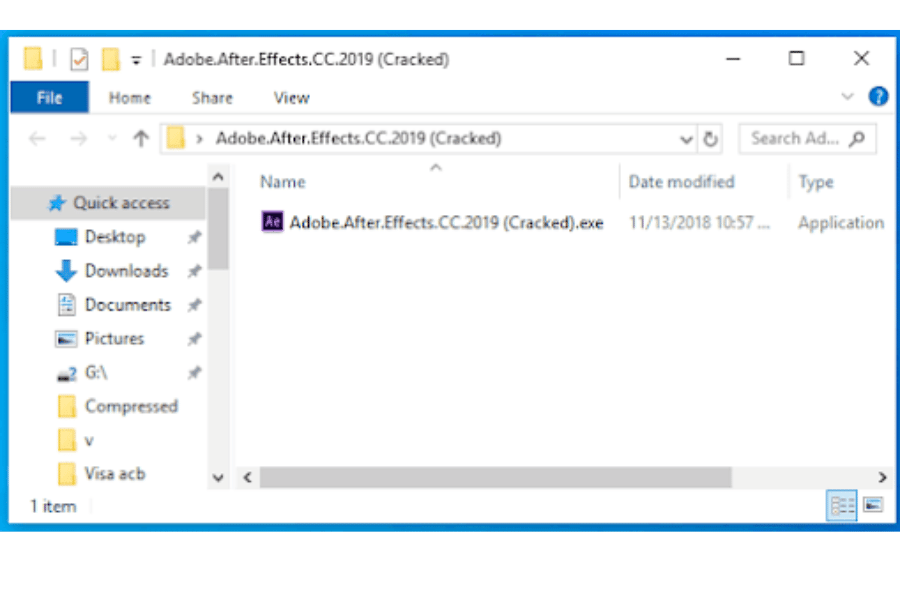Unpin the Desktop pin icon
Image resolution: width=900 pixels, height=600 pixels.
(x=195, y=237)
